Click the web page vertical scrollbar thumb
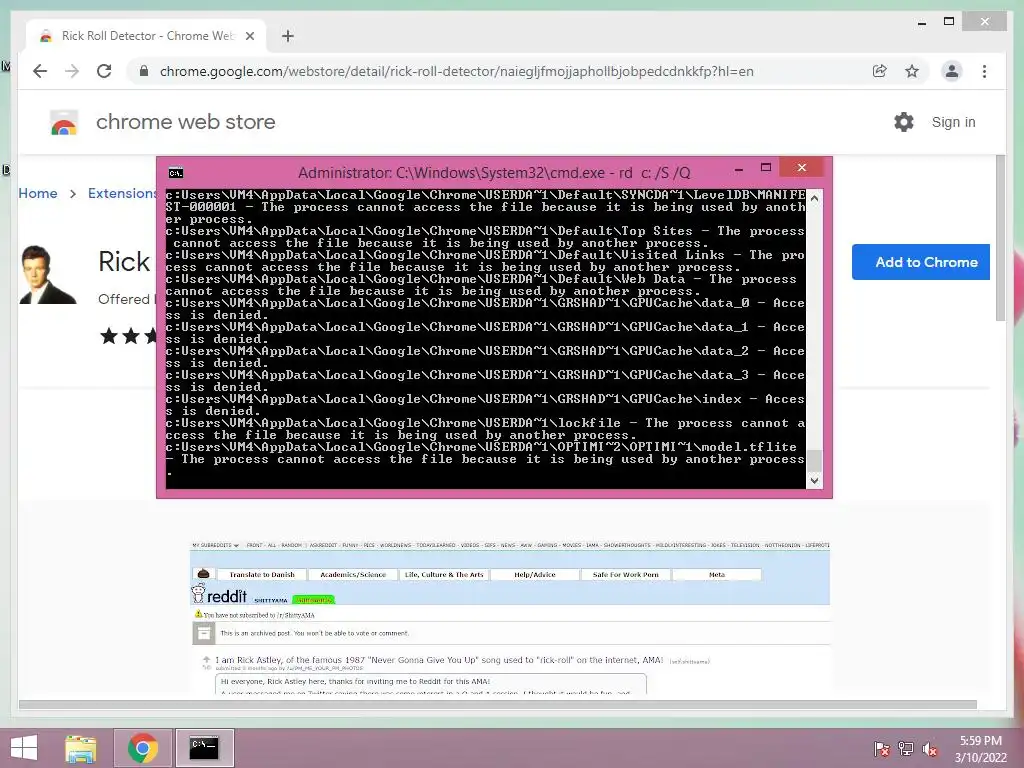 tap(1000, 238)
